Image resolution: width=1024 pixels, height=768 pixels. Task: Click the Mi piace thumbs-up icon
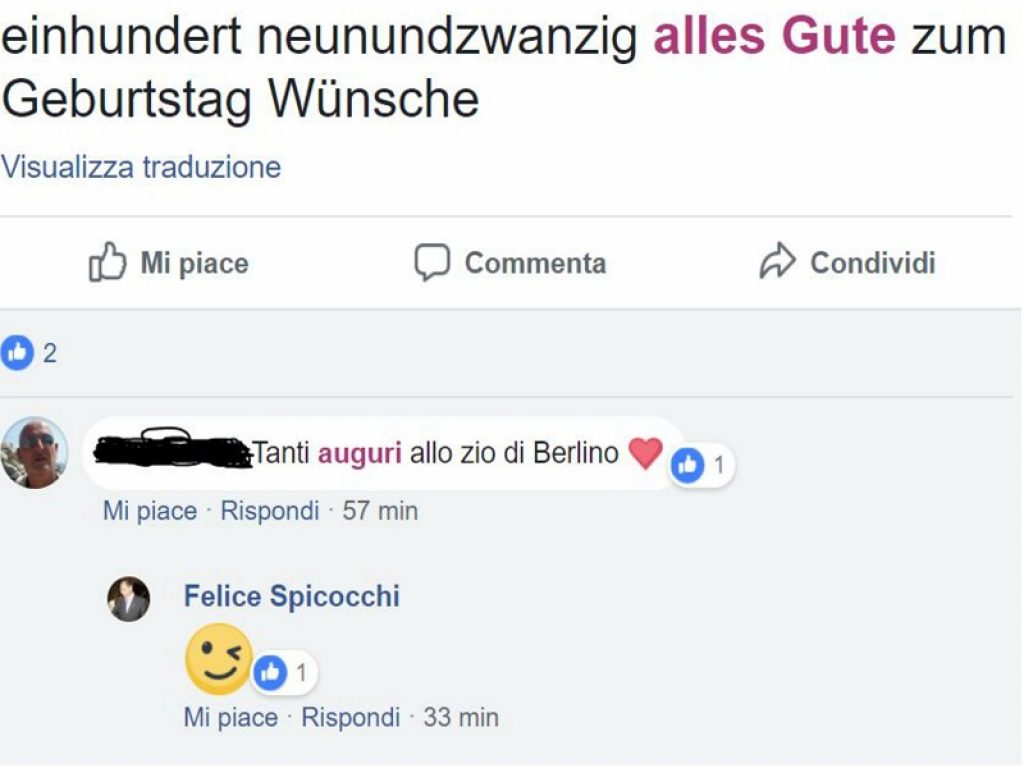pos(107,262)
